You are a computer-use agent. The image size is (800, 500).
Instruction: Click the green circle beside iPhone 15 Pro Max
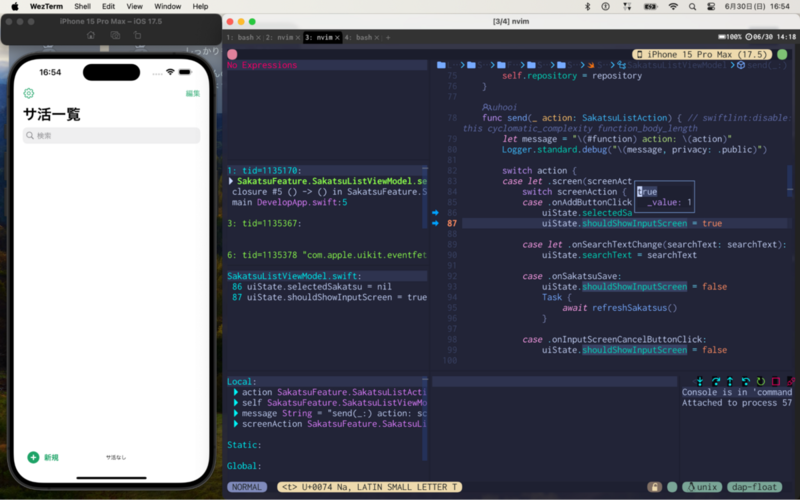(782, 54)
